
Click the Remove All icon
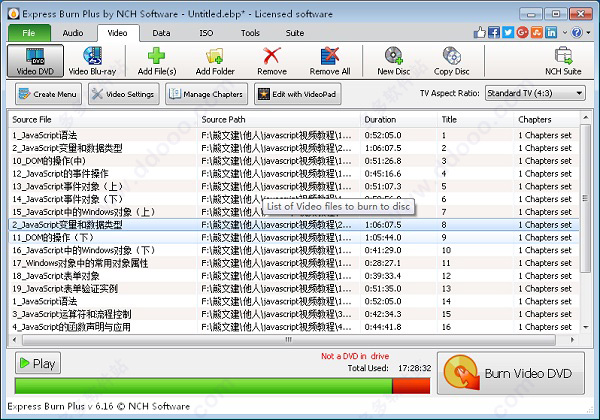pos(330,61)
